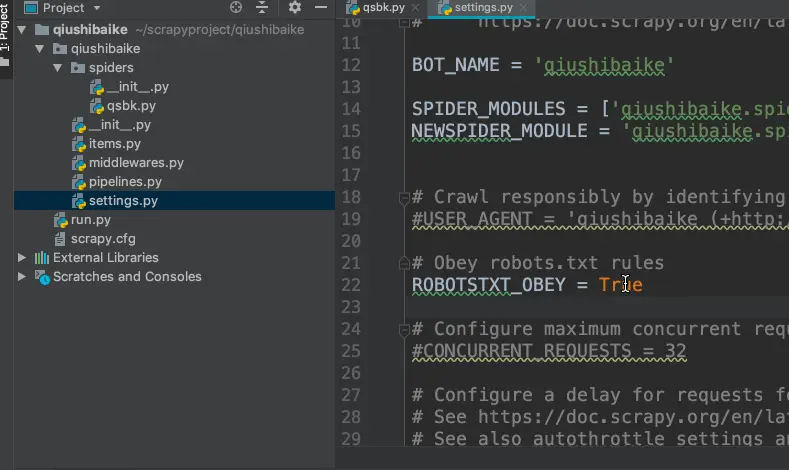The height and width of the screenshot is (470, 789).
Task: Click the Python icon beside pipelines.py
Action: point(78,182)
